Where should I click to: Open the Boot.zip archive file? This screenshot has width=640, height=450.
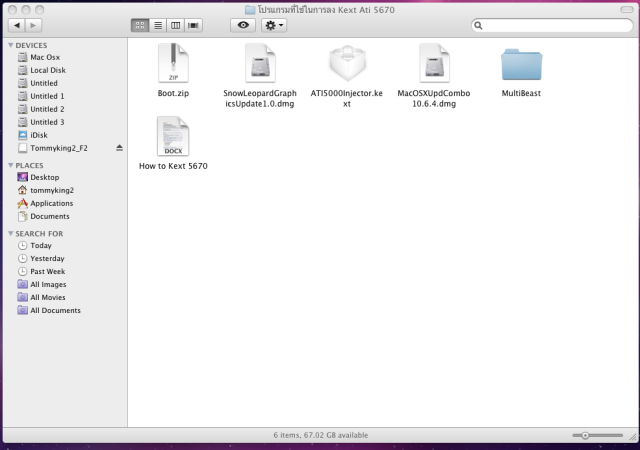[173, 64]
